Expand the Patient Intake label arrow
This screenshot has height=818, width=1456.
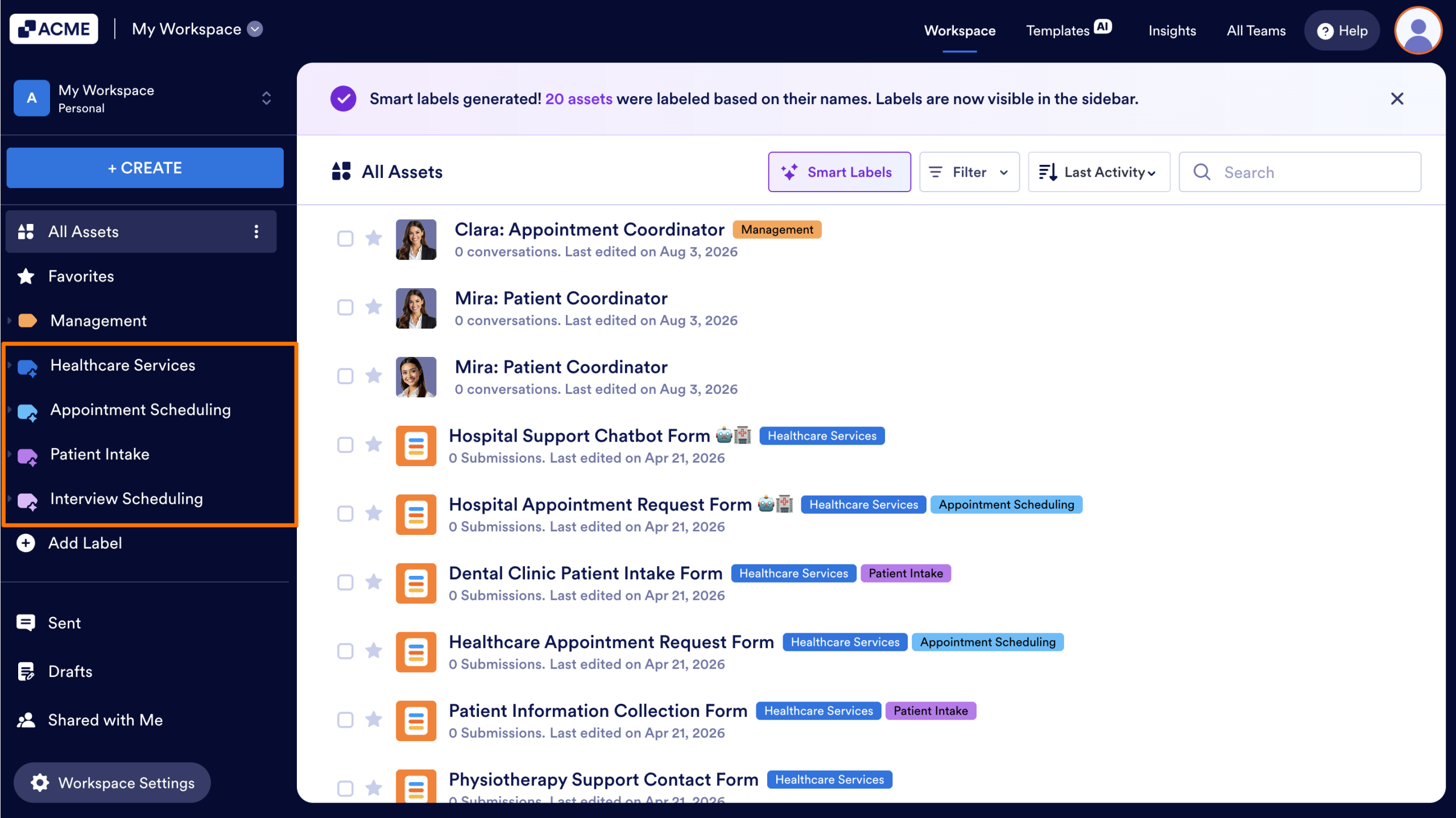click(x=10, y=454)
